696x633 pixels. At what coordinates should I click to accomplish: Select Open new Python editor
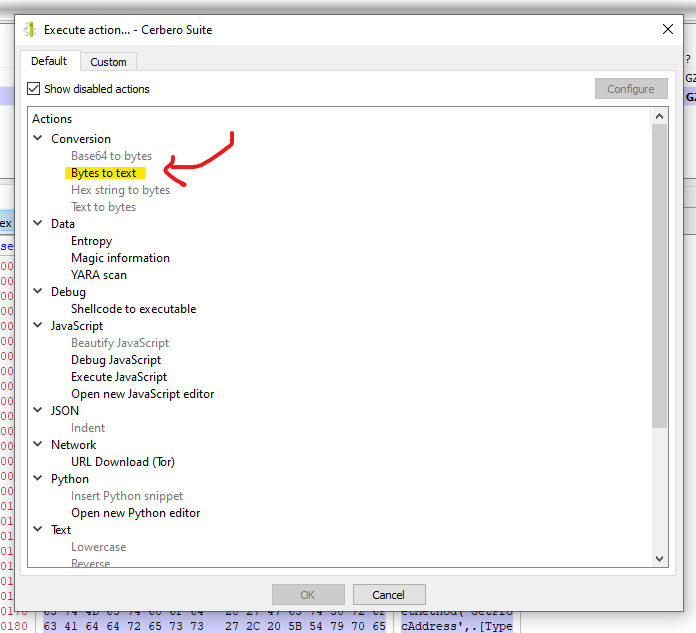pyautogui.click(x=135, y=513)
